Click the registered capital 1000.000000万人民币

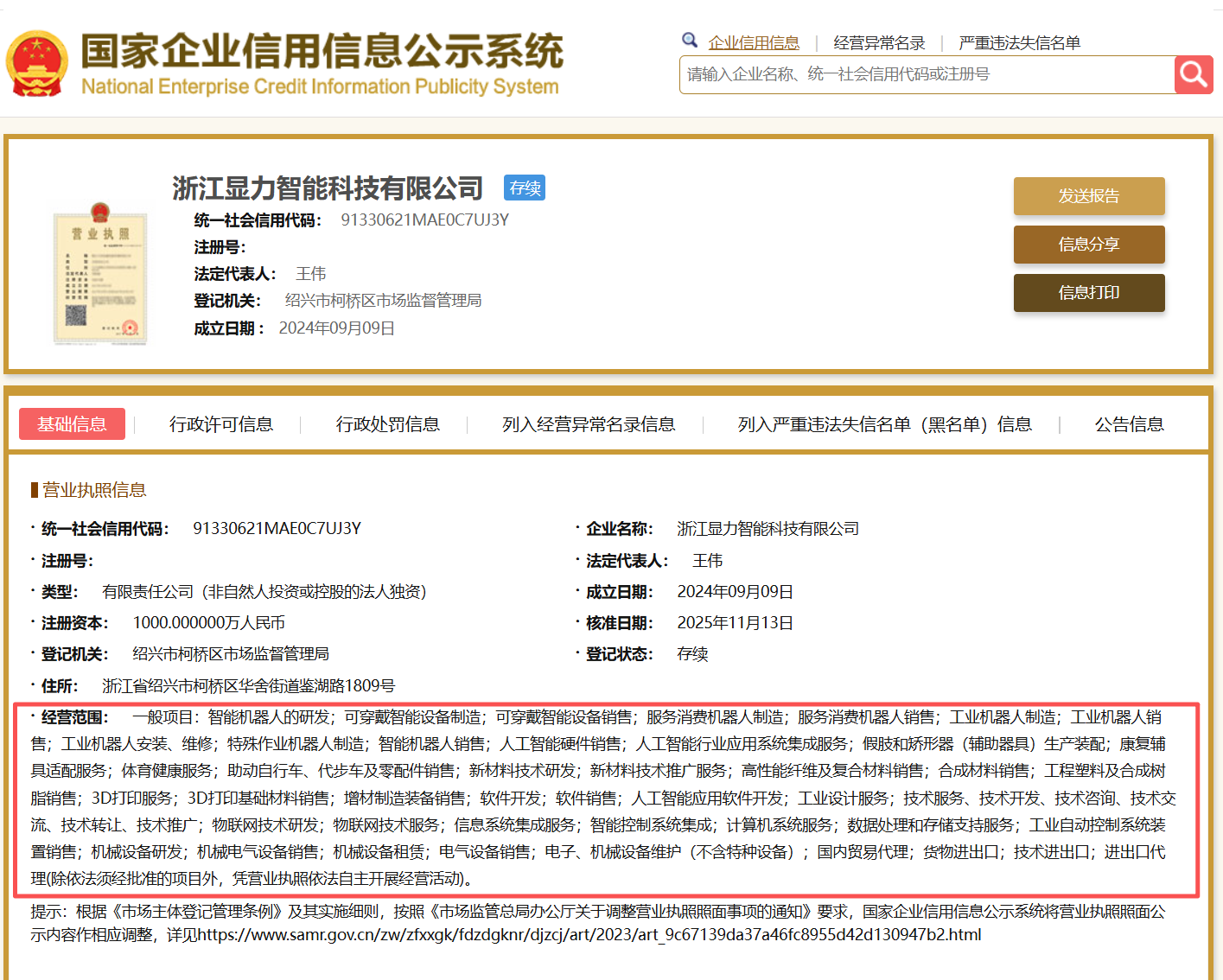209,623
